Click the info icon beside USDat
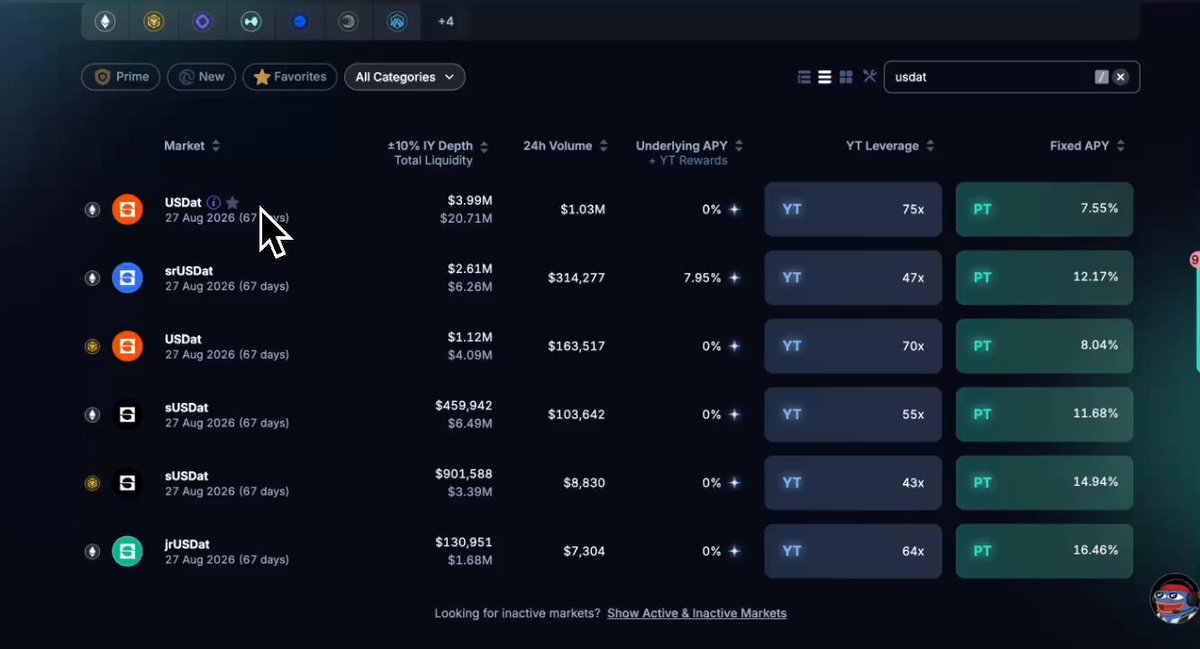This screenshot has height=649, width=1200. (x=213, y=203)
